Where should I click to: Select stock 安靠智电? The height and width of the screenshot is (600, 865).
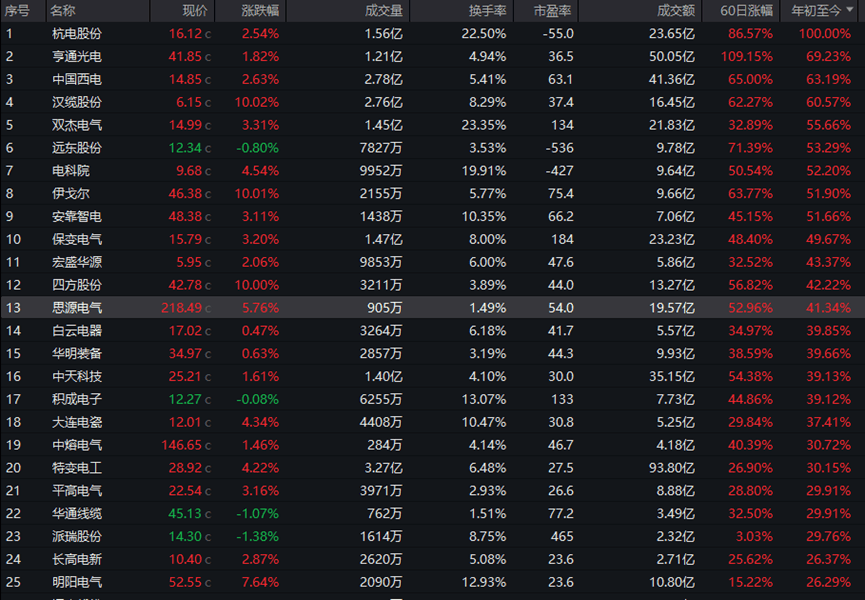coord(77,216)
